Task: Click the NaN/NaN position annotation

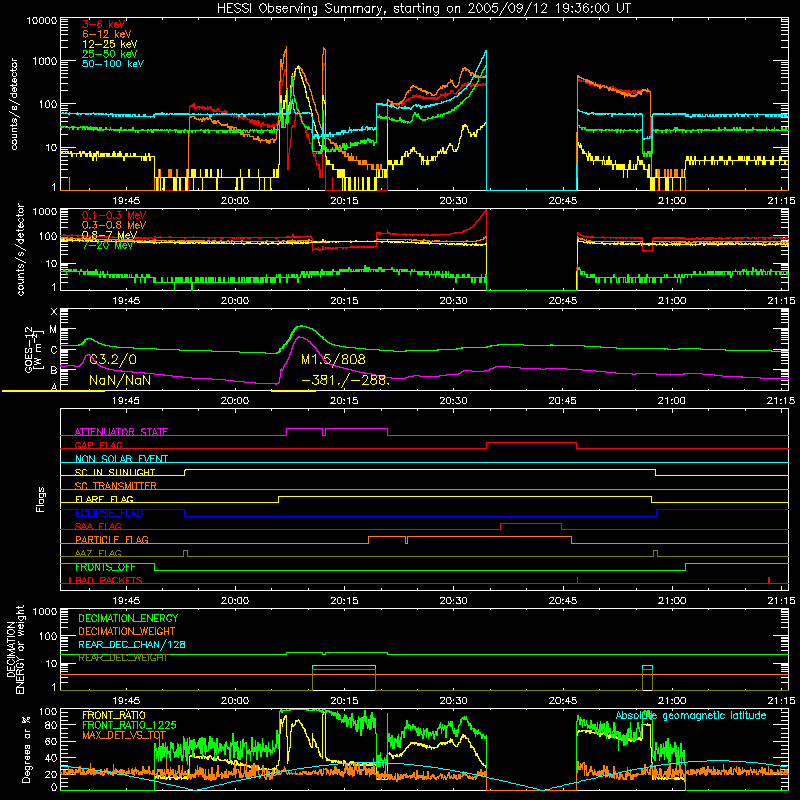Action: (x=119, y=381)
